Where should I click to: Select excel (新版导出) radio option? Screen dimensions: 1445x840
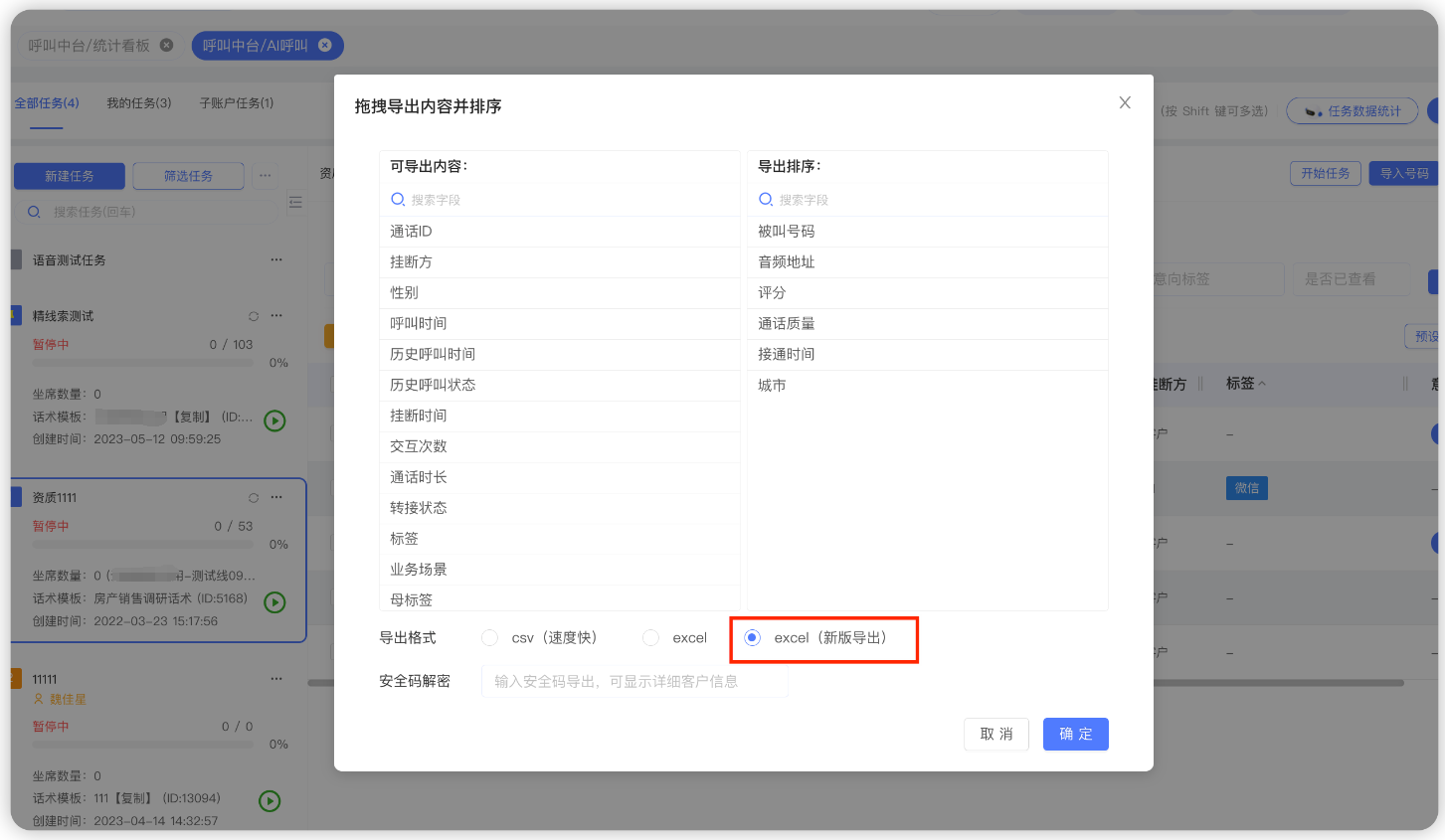(753, 638)
